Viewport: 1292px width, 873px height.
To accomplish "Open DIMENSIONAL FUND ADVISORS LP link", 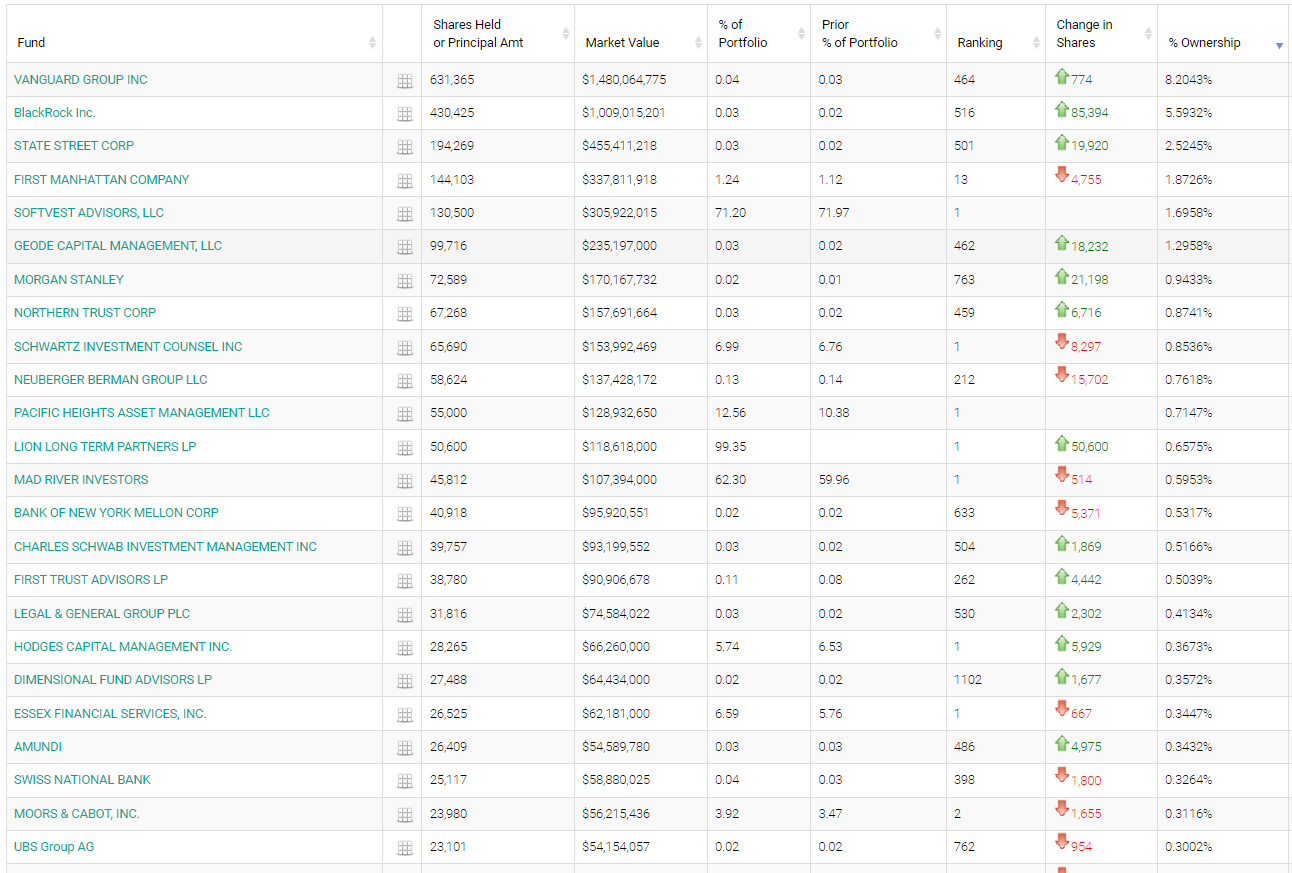I will (113, 680).
